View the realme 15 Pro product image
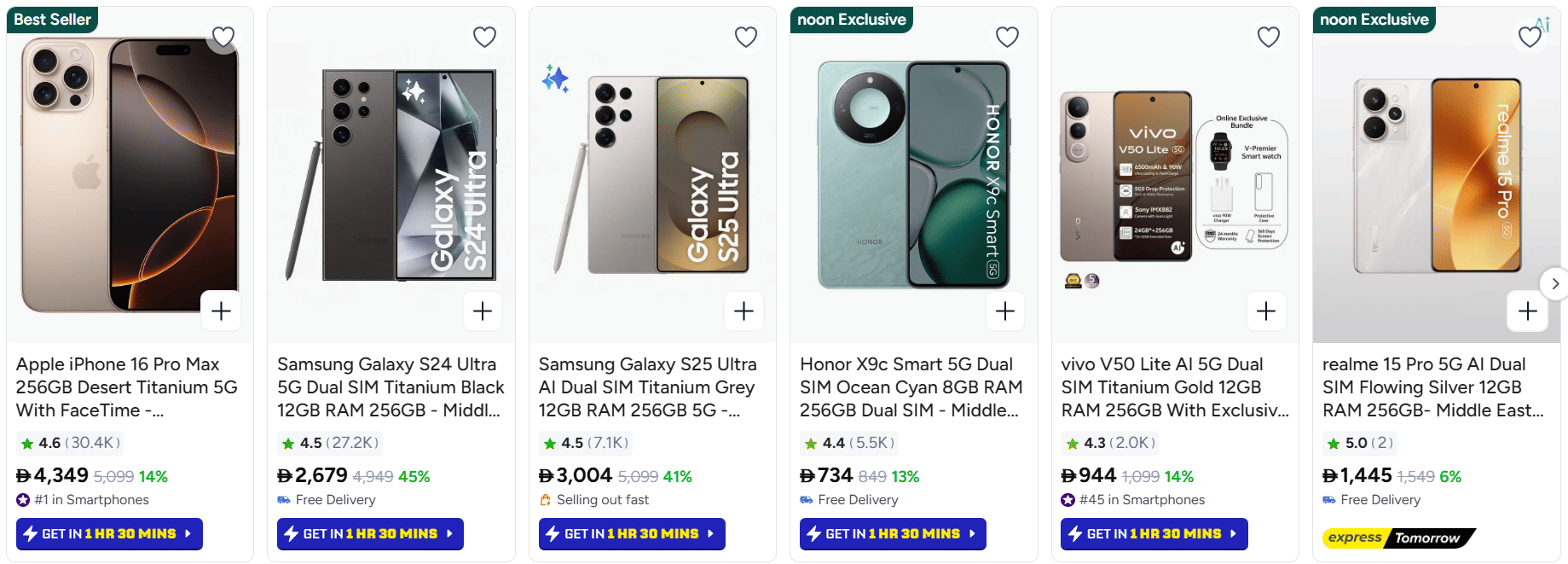 pyautogui.click(x=1436, y=175)
